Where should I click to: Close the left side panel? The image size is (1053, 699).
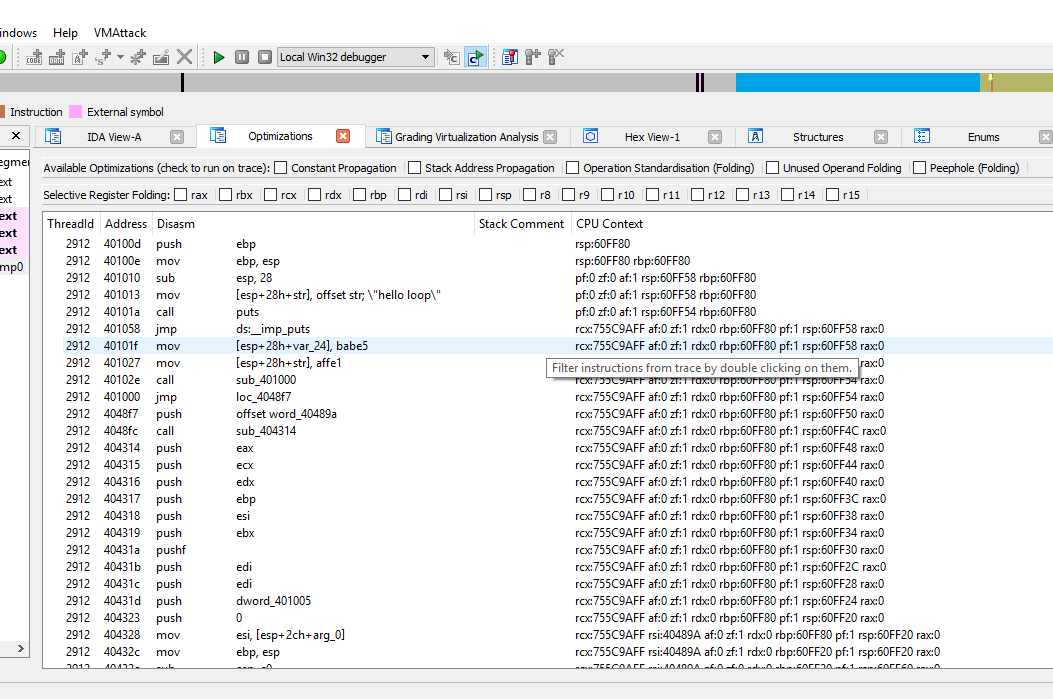pos(16,136)
